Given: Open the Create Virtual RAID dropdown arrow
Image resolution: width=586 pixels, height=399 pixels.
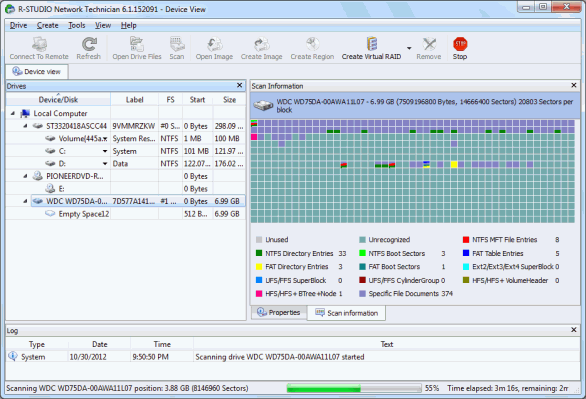Looking at the screenshot, I should (x=409, y=48).
